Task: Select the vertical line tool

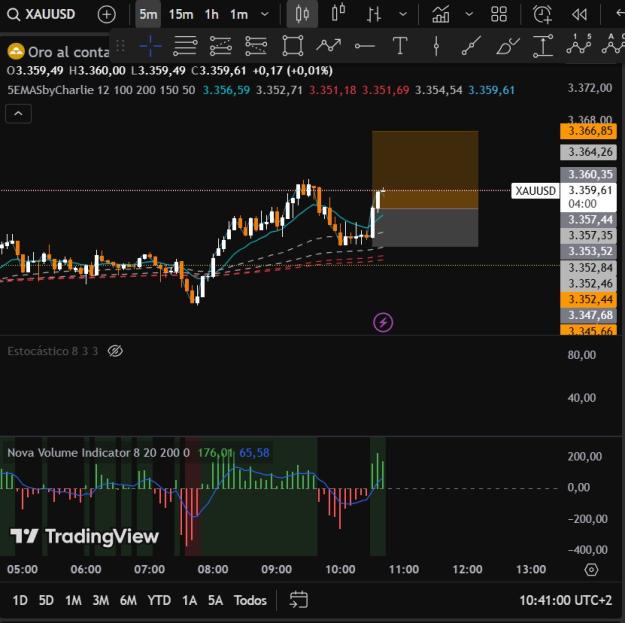Action: coord(436,46)
